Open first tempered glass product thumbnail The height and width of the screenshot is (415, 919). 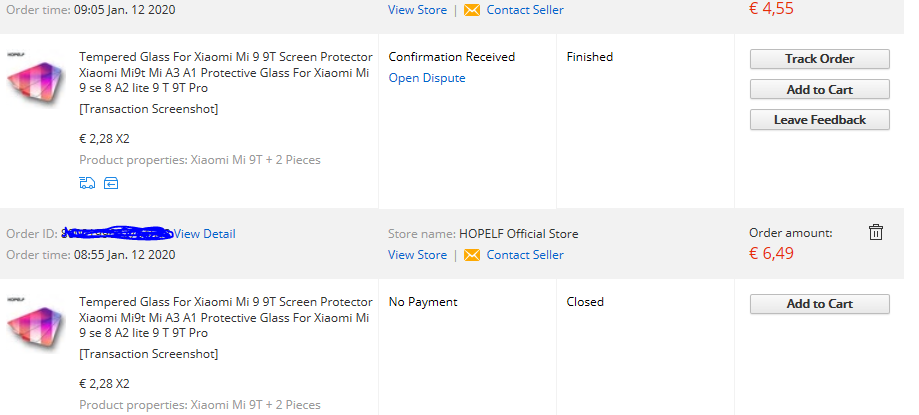pyautogui.click(x=36, y=80)
